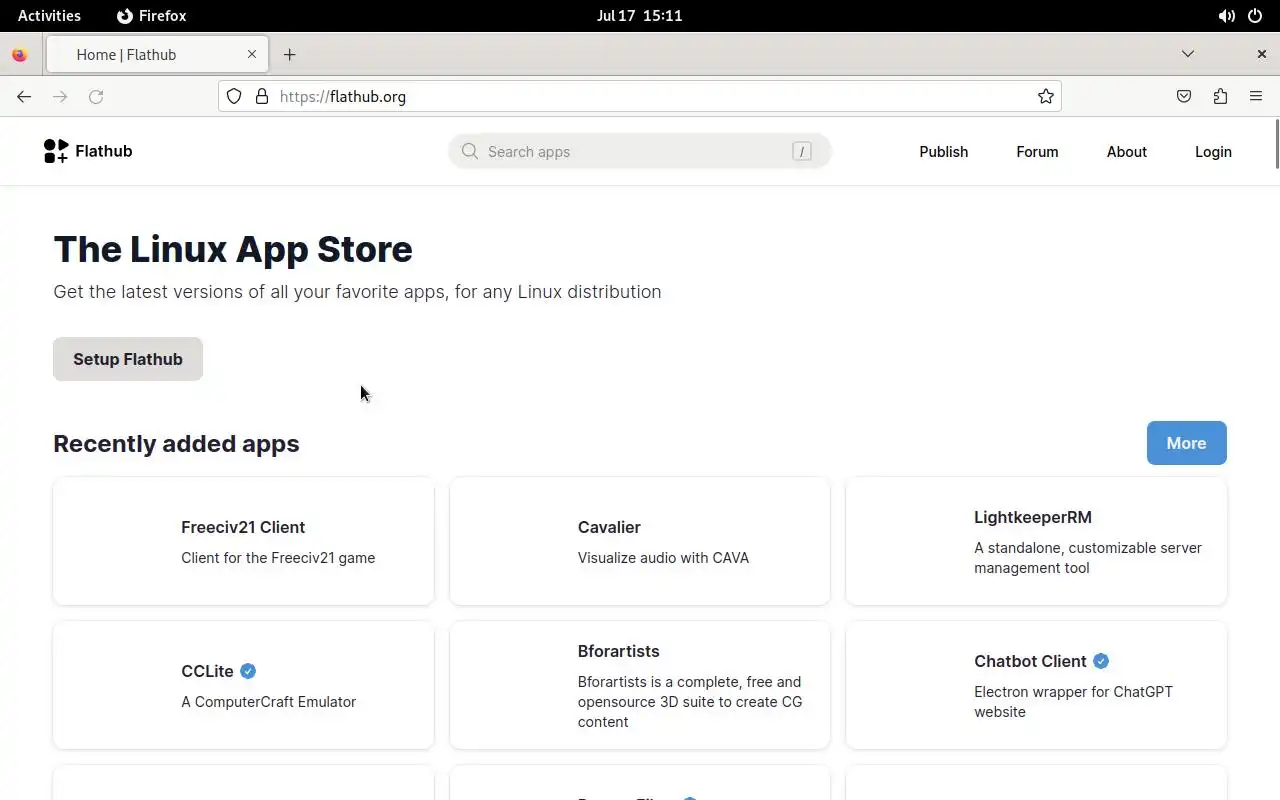Select the Home | Flathub tab
Viewport: 1280px width, 800px height.
pos(155,54)
